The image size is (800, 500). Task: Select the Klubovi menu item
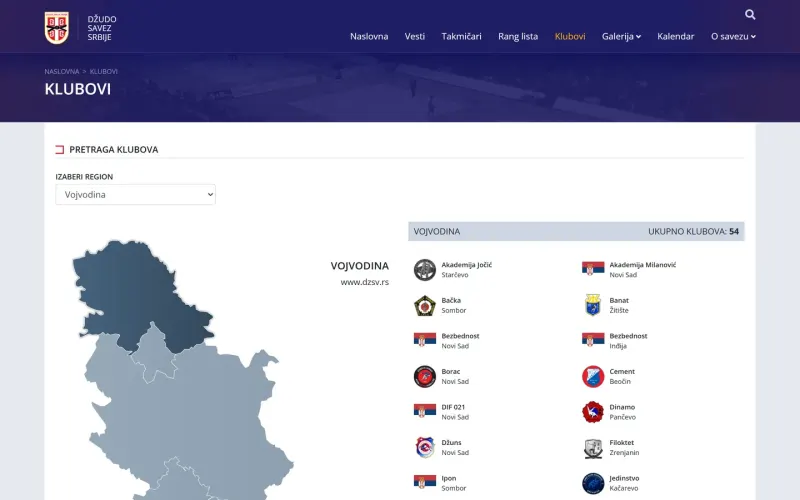pyautogui.click(x=570, y=36)
